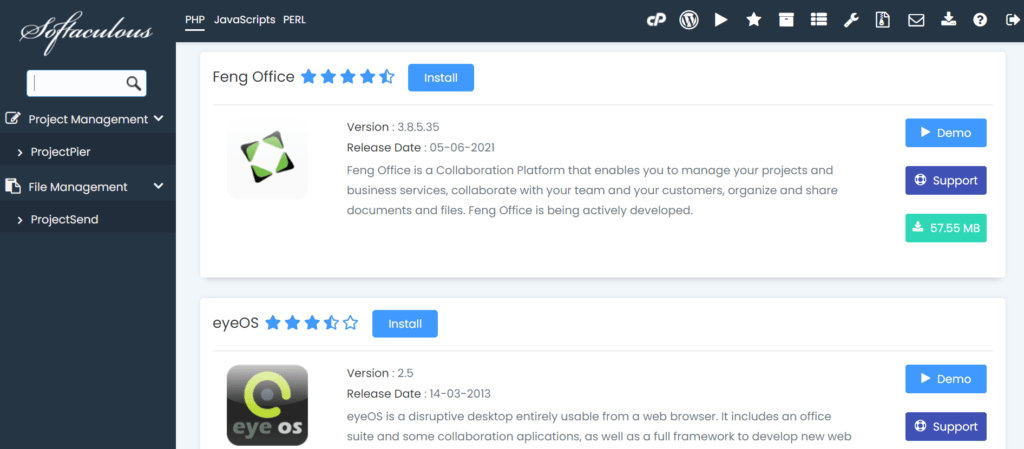Viewport: 1024px width, 449px height.
Task: Click the 57.55 MB download button
Action: pyautogui.click(x=946, y=228)
